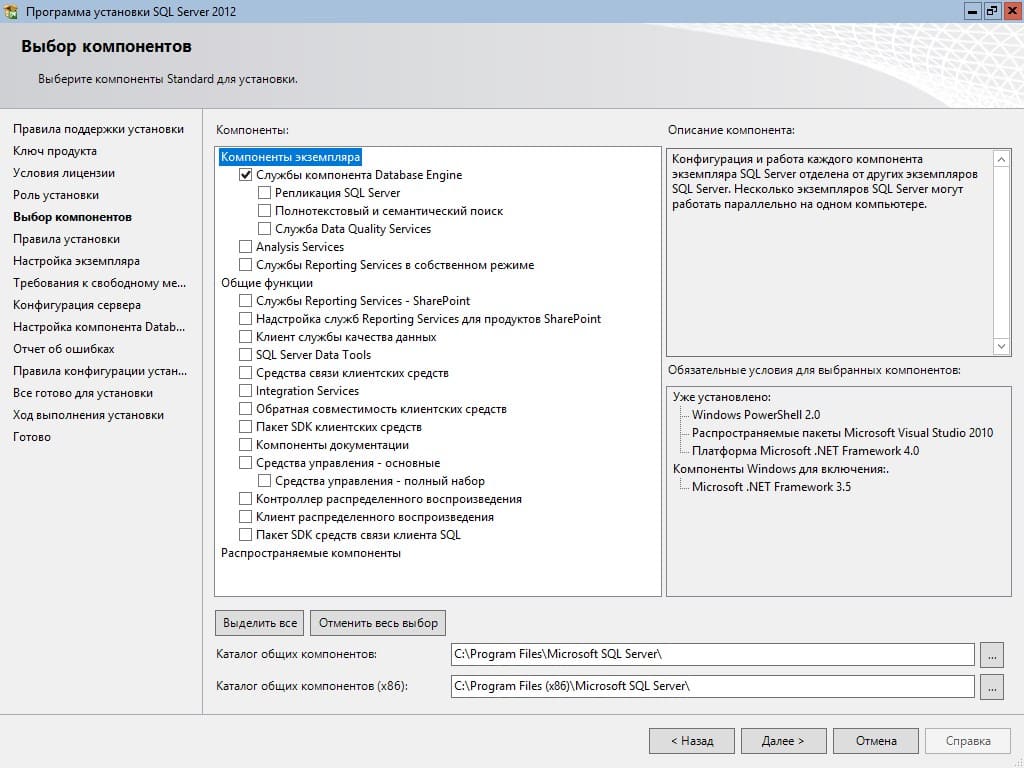Image resolution: width=1024 pixels, height=768 pixels.
Task: Enable Компоненты документации checkbox
Action: tap(246, 445)
